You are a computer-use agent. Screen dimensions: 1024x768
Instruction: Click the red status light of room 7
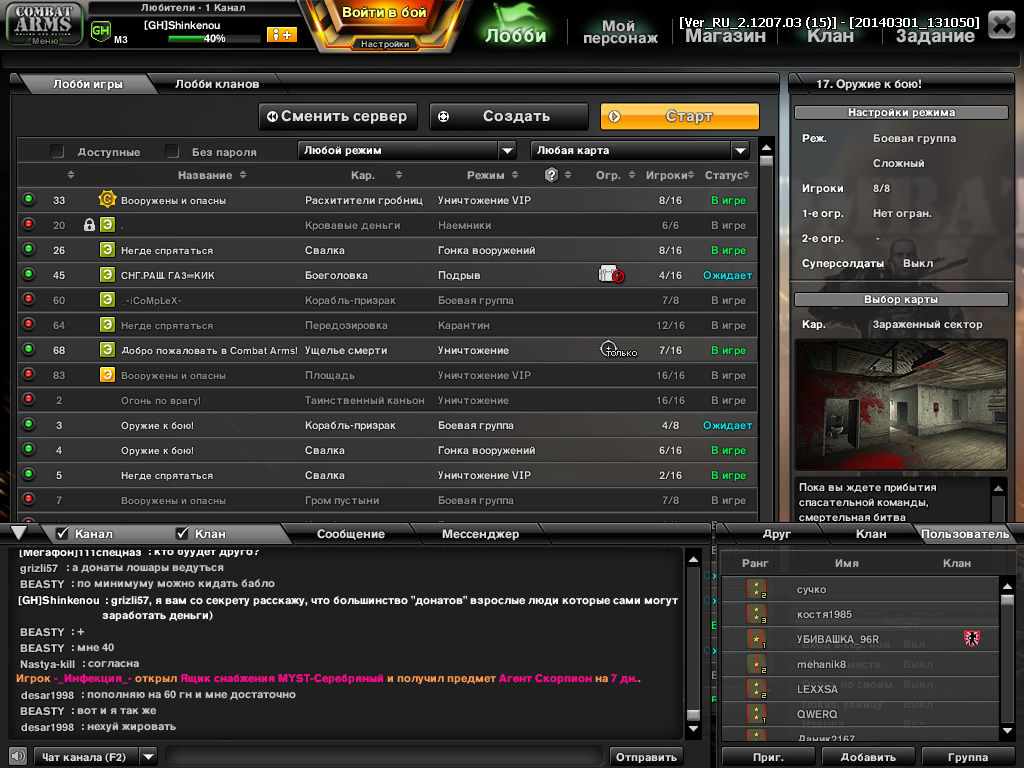click(28, 499)
